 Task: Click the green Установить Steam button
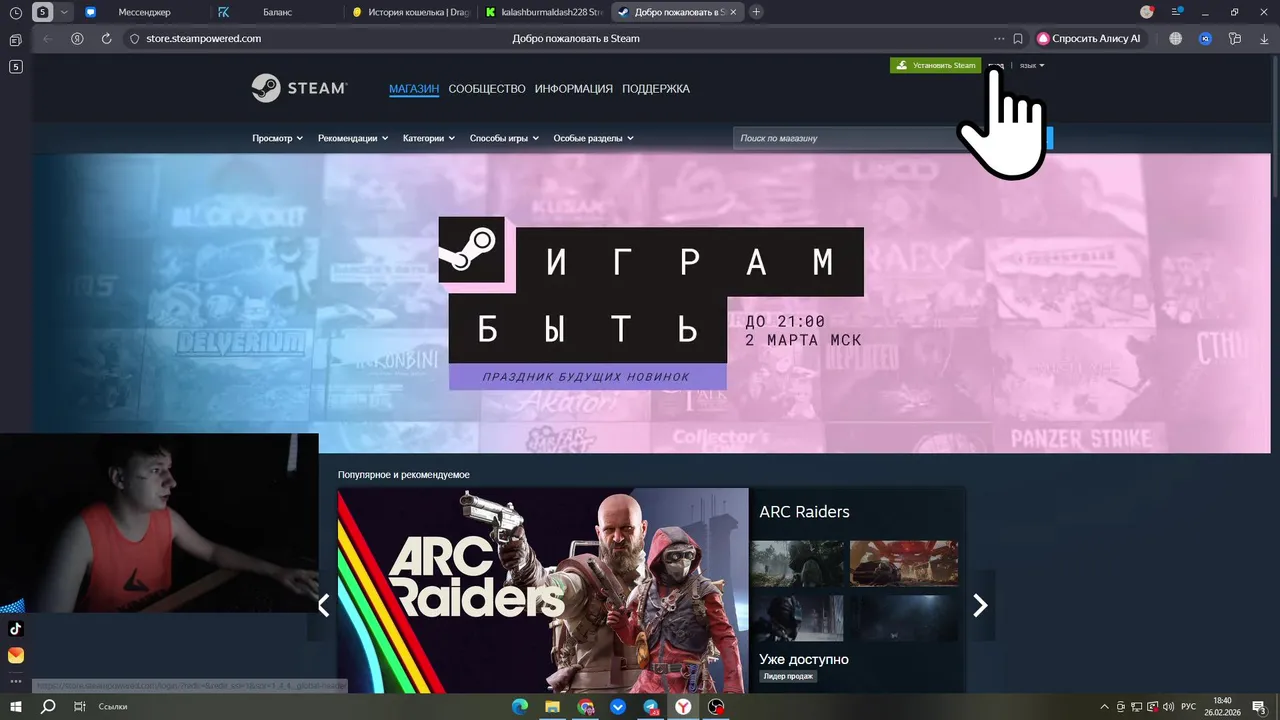936,65
